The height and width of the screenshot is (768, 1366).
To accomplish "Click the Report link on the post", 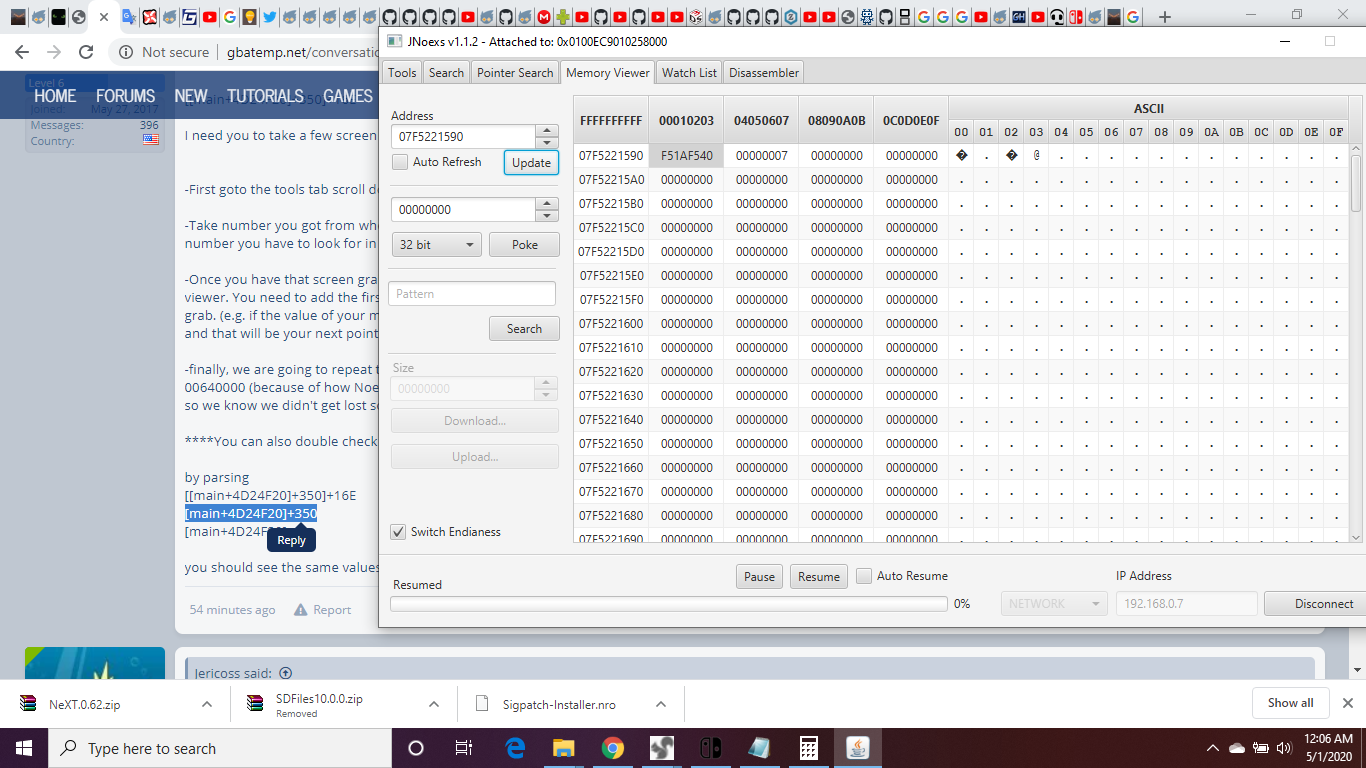I will (x=332, y=610).
